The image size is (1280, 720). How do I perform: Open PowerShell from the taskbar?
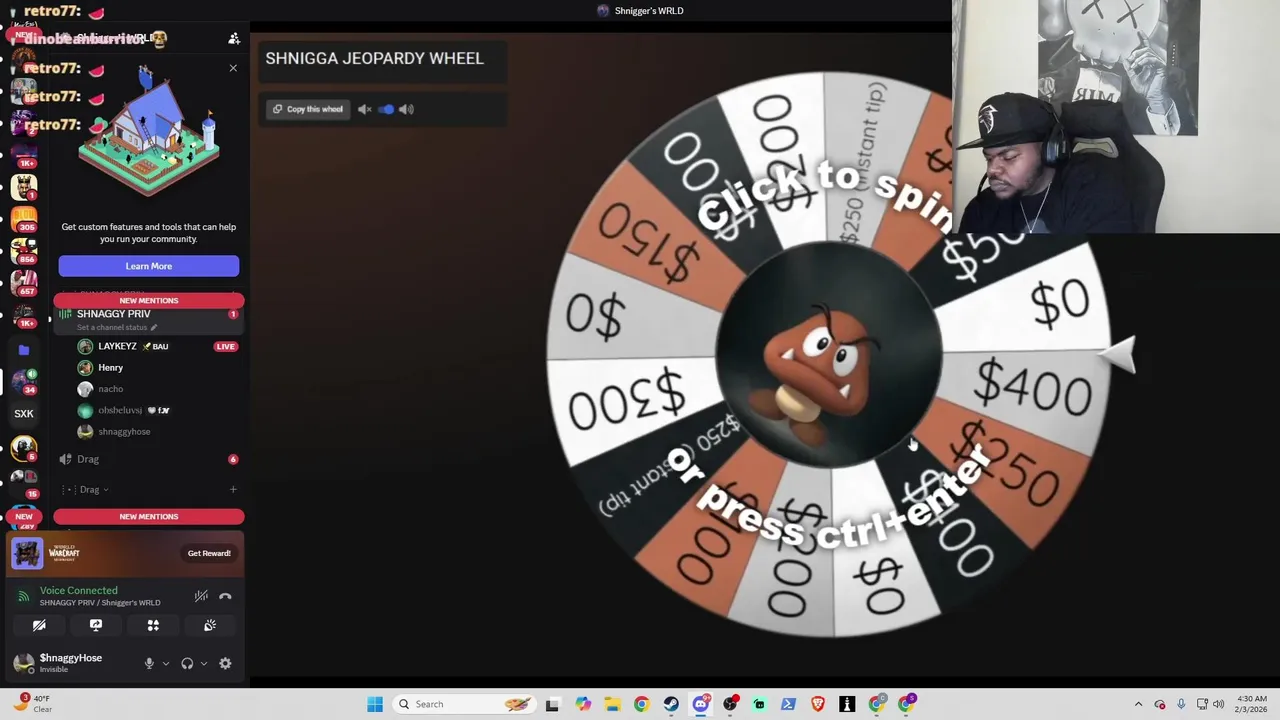(788, 704)
